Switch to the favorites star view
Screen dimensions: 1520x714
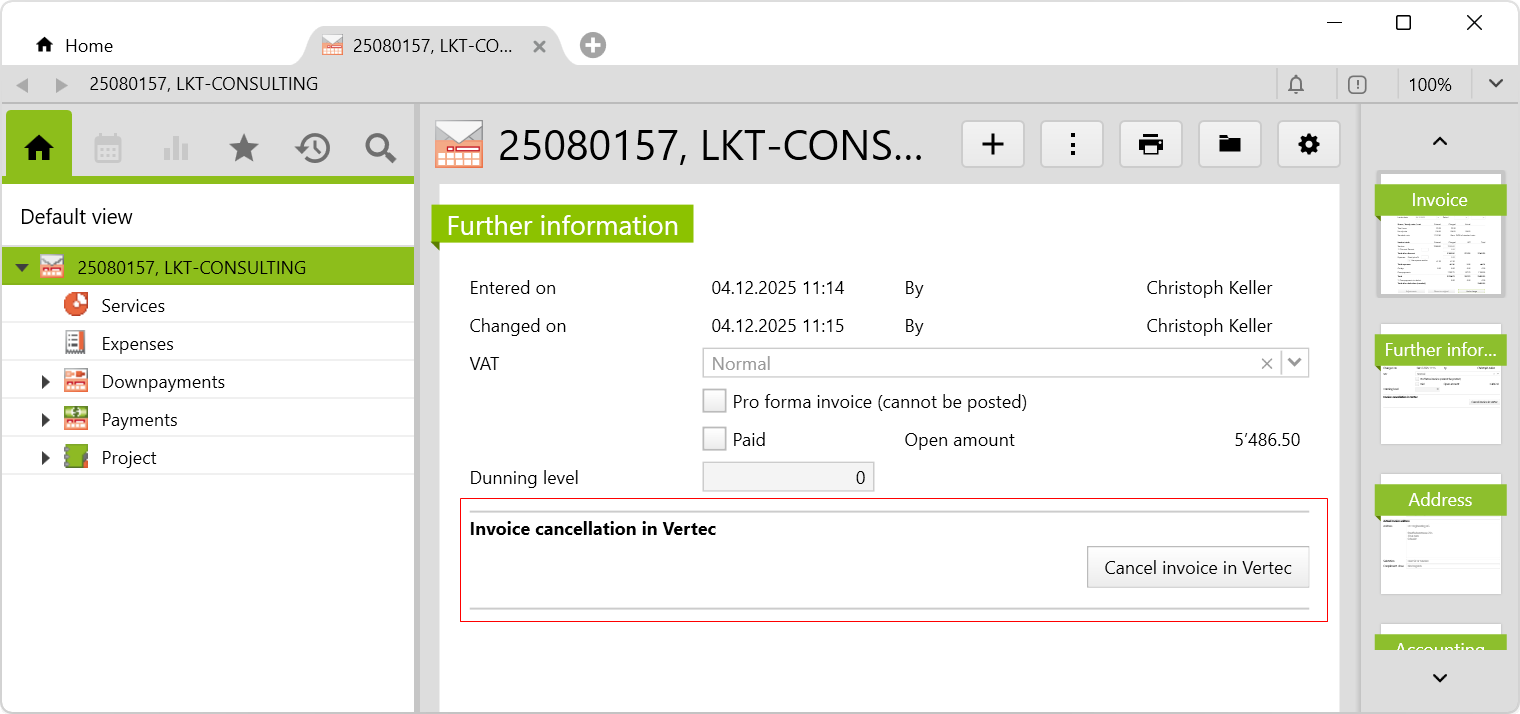click(244, 149)
